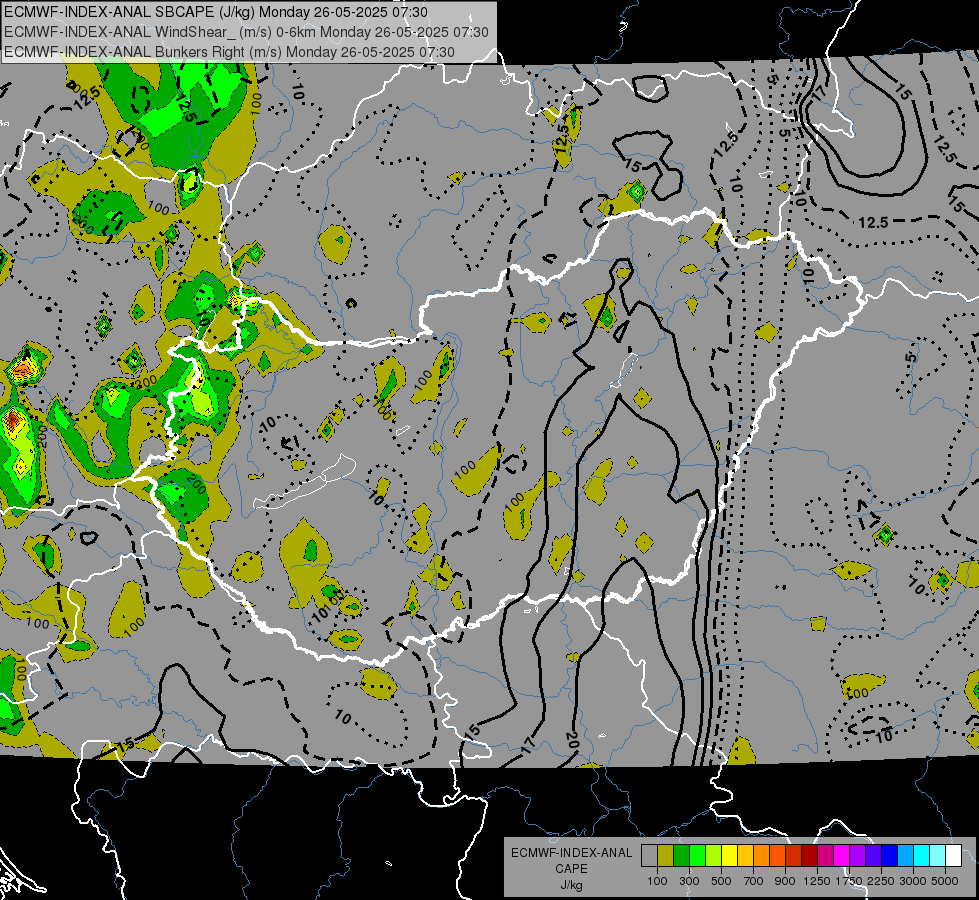
Task: Click the 1750 value under the color scale
Action: tap(849, 881)
